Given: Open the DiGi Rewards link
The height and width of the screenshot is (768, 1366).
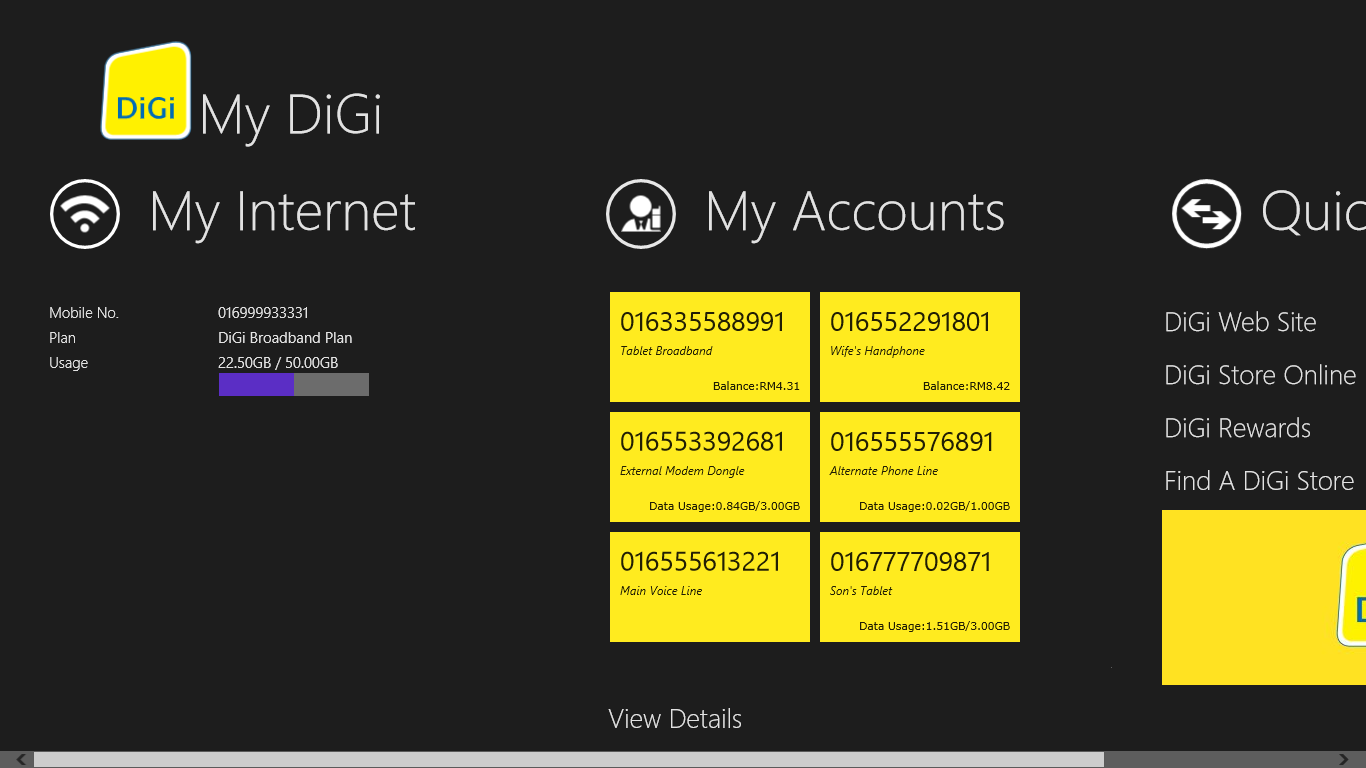Looking at the screenshot, I should click(1237, 428).
